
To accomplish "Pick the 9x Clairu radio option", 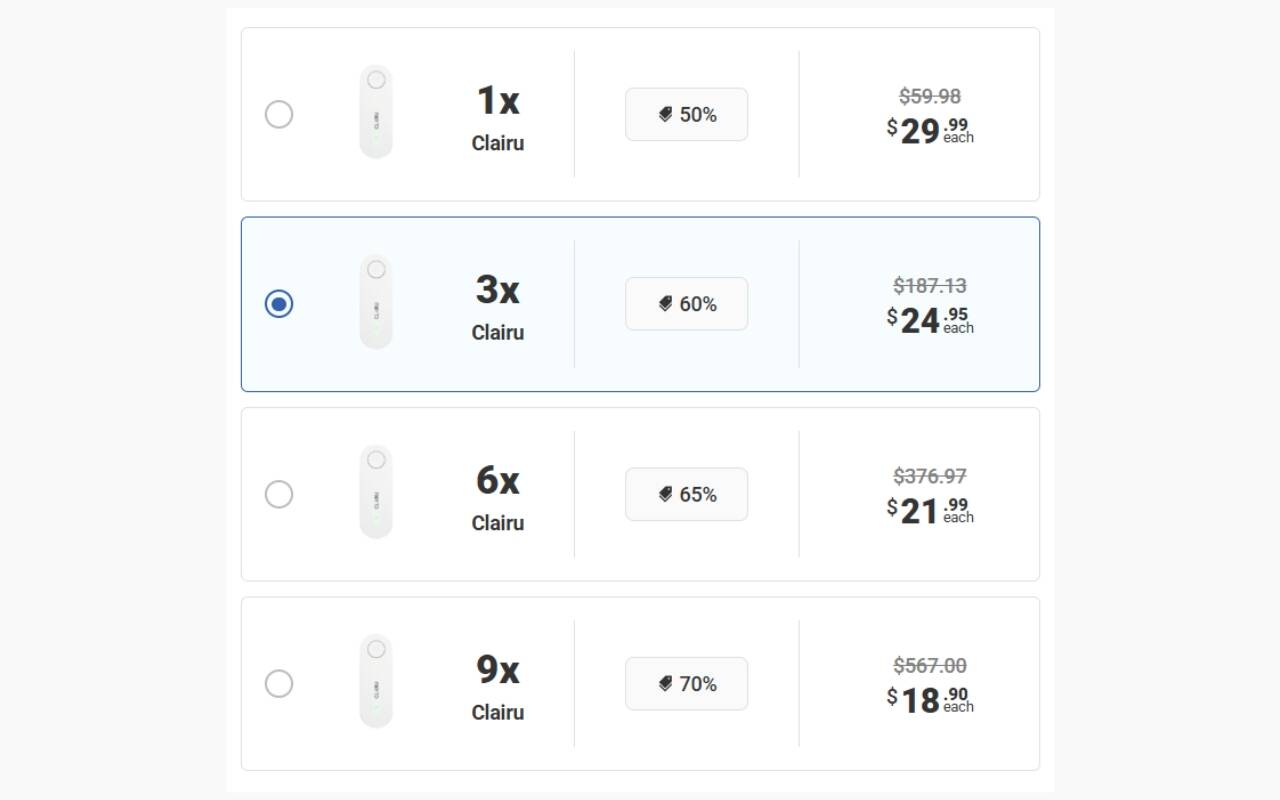I will (279, 683).
